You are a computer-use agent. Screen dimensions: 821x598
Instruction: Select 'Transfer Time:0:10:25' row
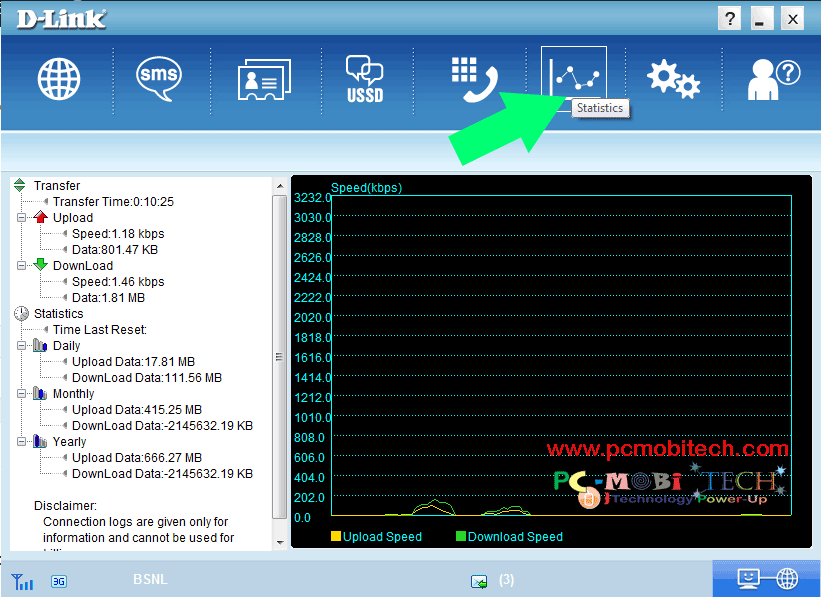tap(113, 202)
